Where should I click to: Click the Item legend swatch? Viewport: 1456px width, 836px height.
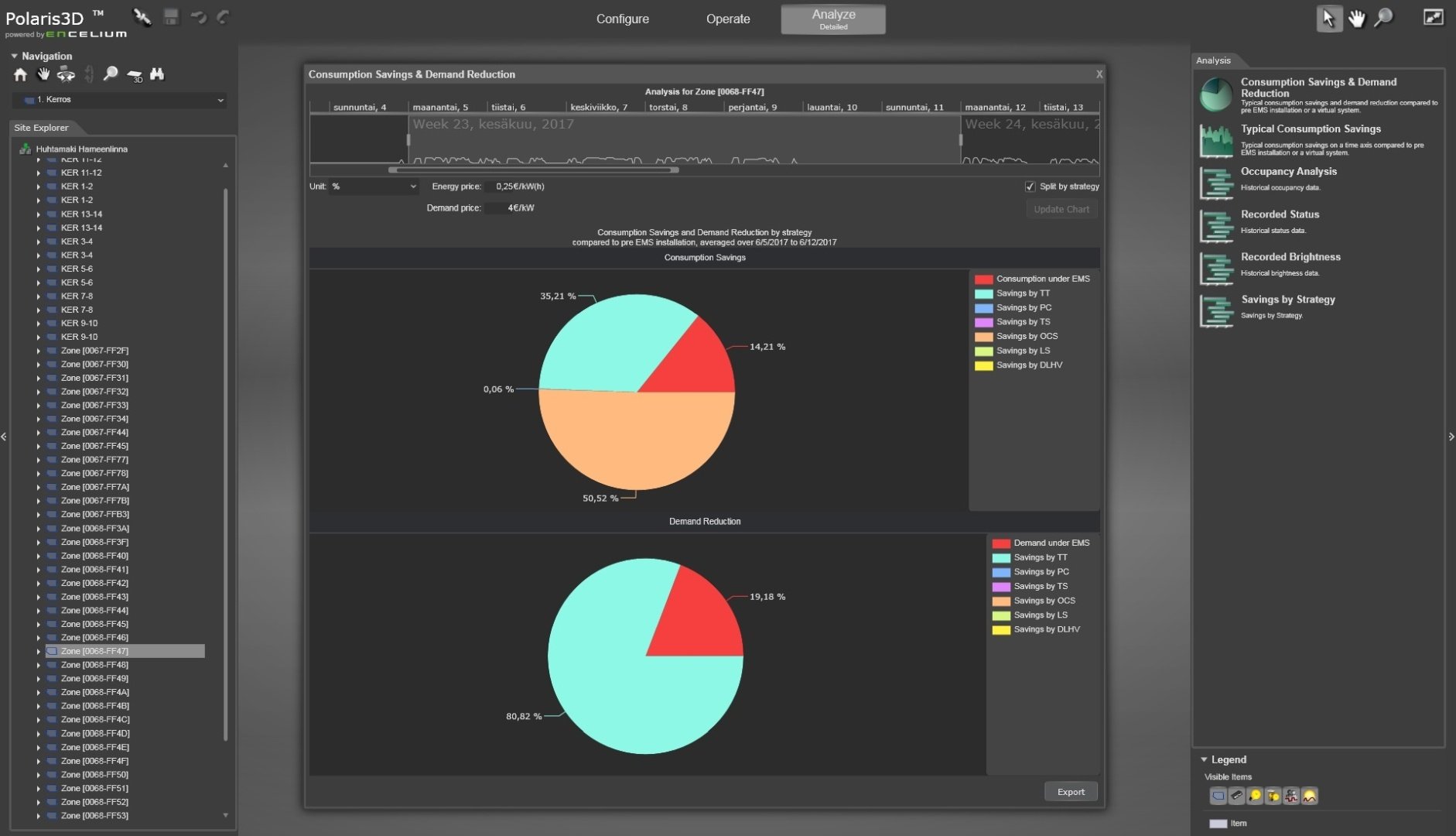tap(1218, 824)
